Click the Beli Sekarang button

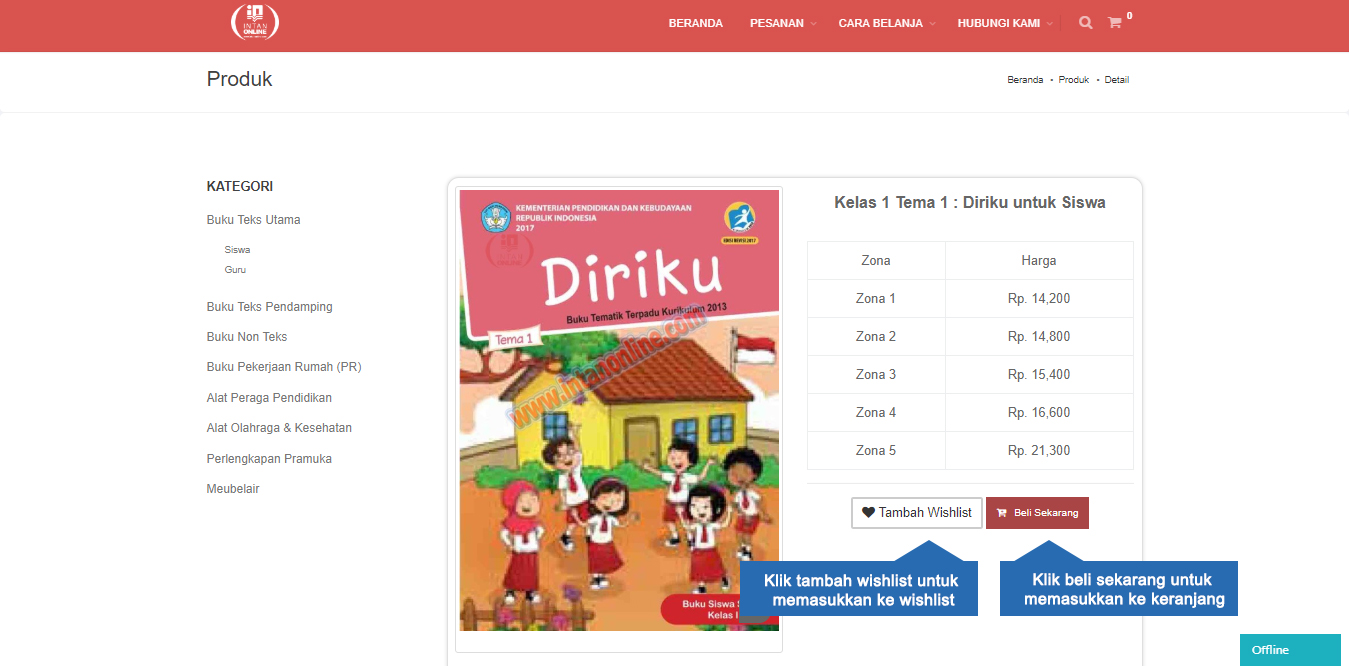pos(1037,513)
